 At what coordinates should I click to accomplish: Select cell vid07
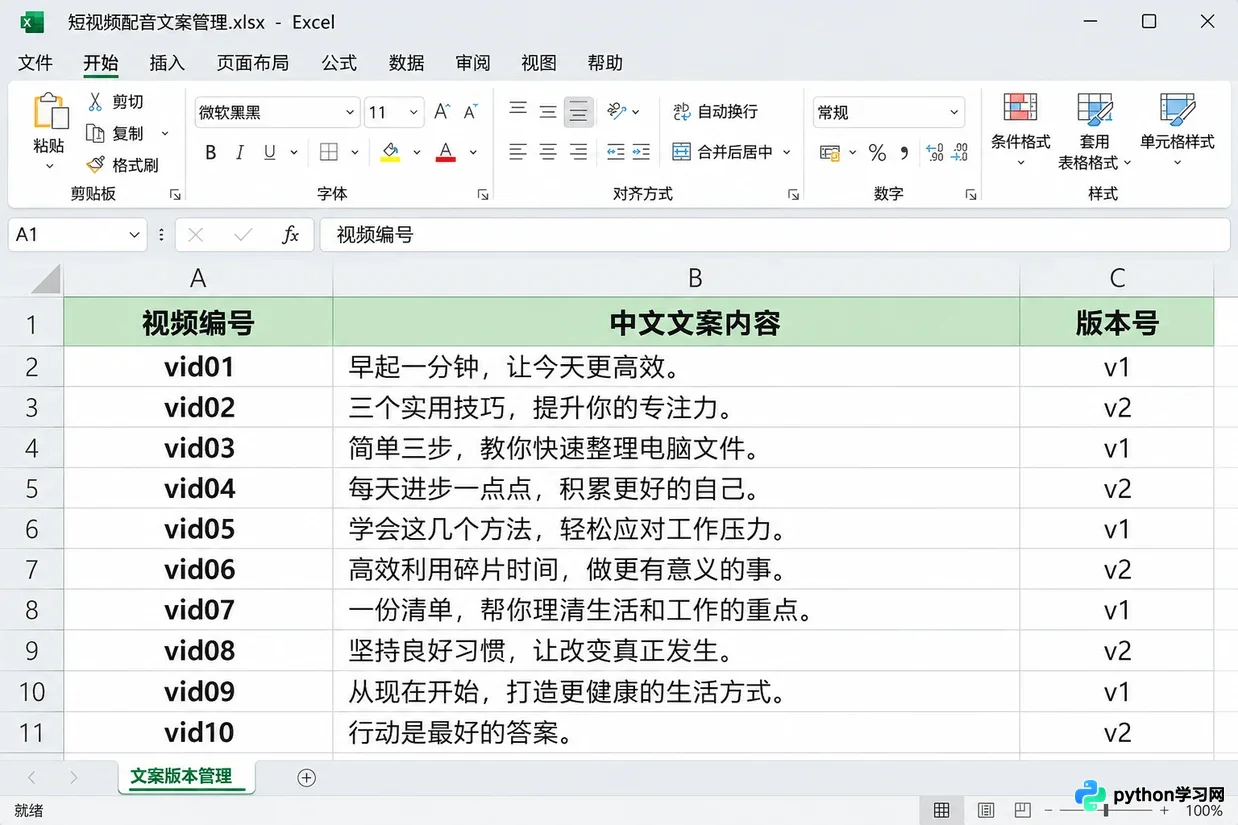[x=199, y=610]
